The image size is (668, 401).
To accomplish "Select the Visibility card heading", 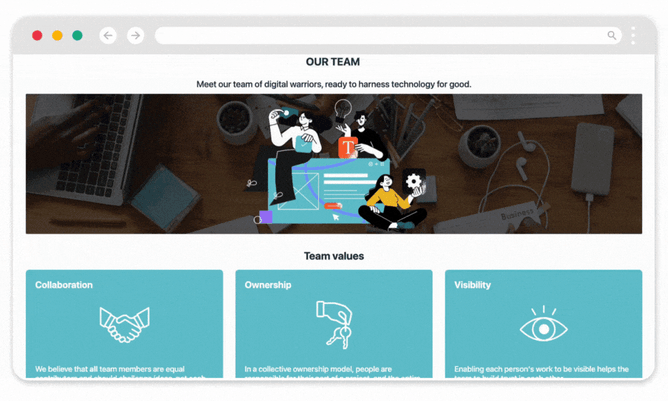I will (472, 285).
